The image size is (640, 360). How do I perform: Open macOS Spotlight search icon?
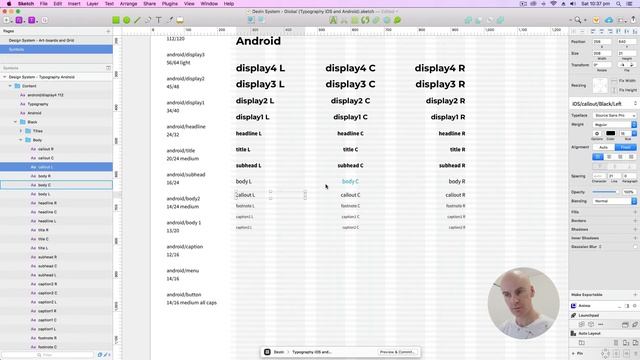click(x=619, y=4)
